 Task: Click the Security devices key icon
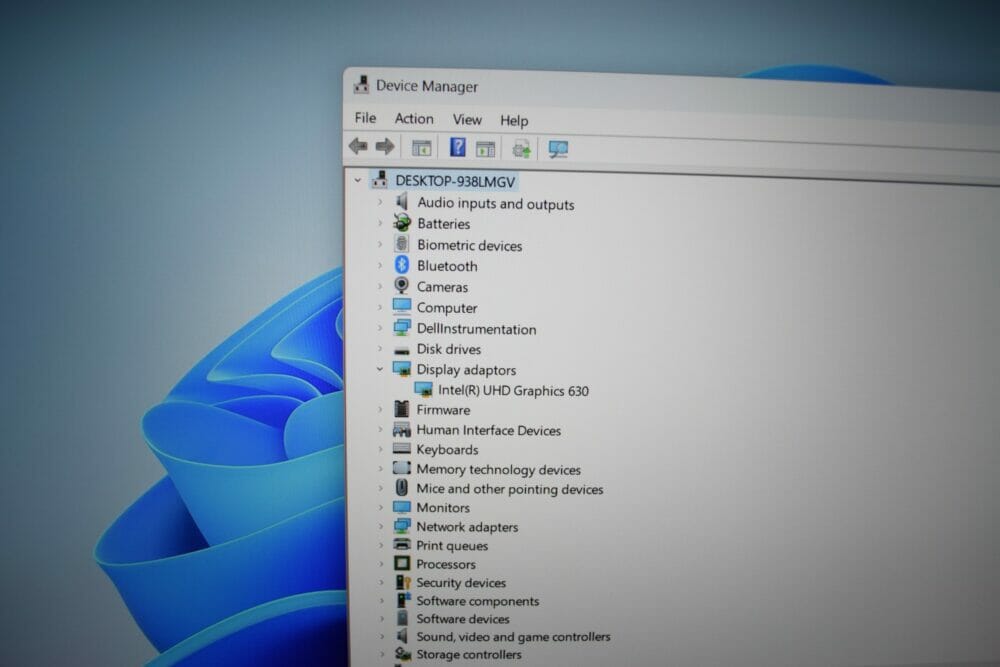click(403, 582)
